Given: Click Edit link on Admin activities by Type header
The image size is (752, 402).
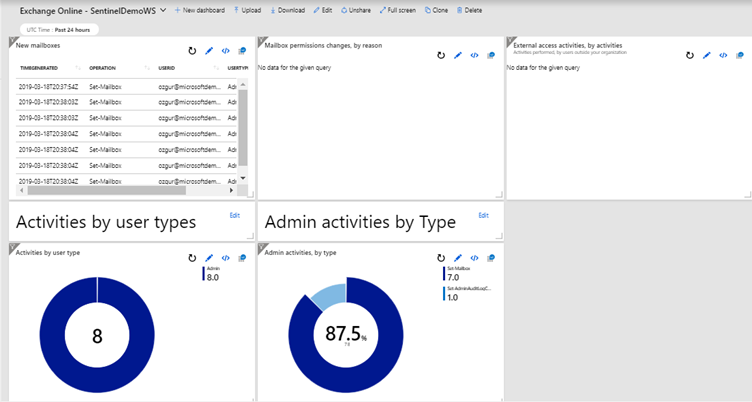Looking at the screenshot, I should (483, 215).
